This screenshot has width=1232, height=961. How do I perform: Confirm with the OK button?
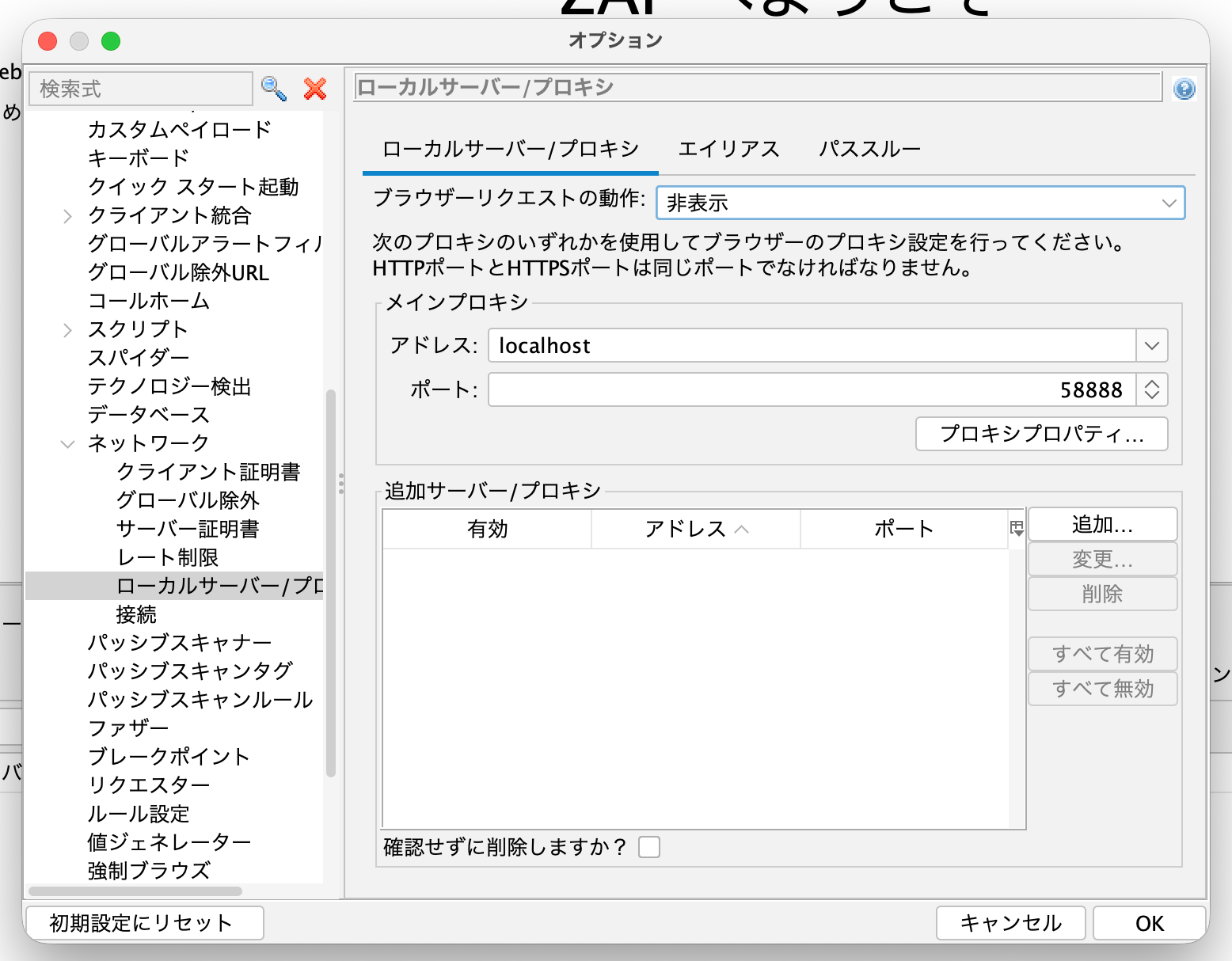click(x=1150, y=923)
